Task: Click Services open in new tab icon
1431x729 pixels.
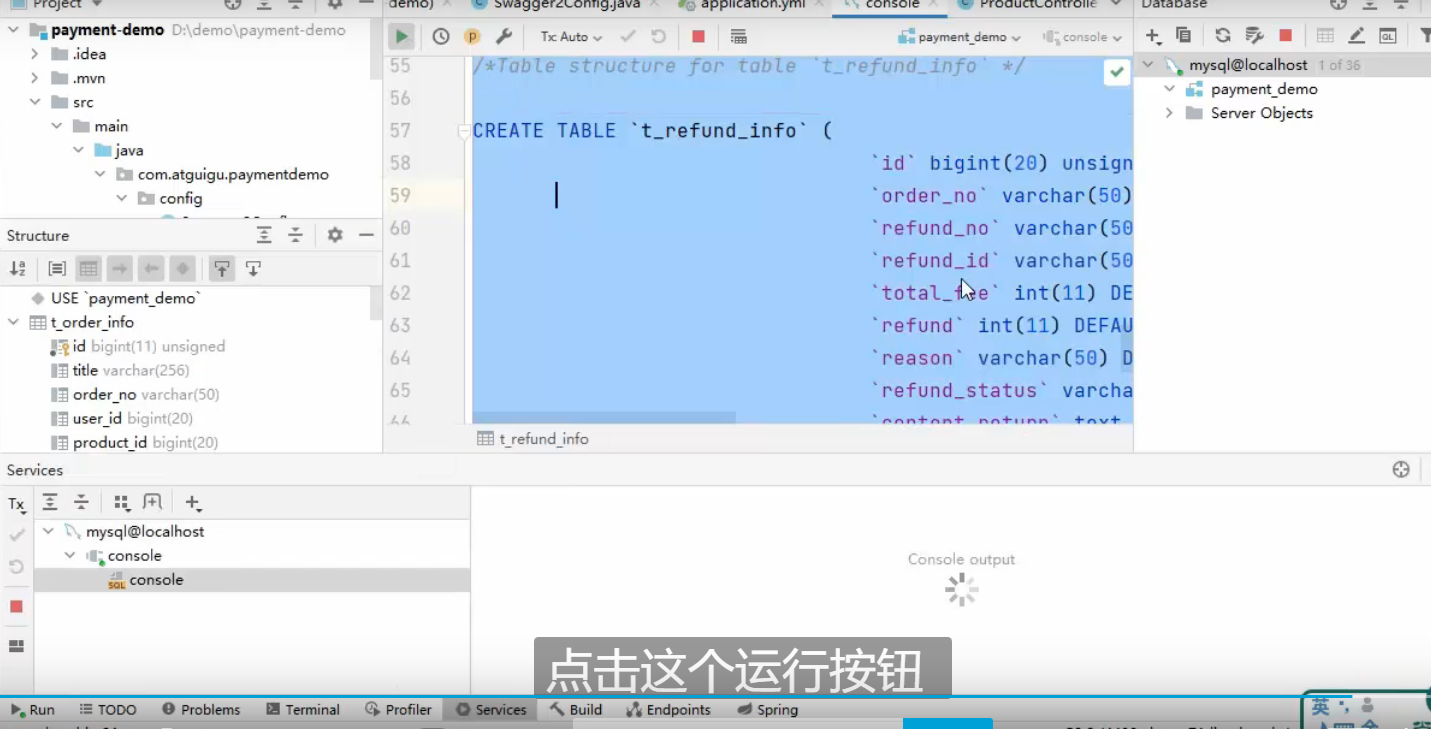Action: coord(152,502)
